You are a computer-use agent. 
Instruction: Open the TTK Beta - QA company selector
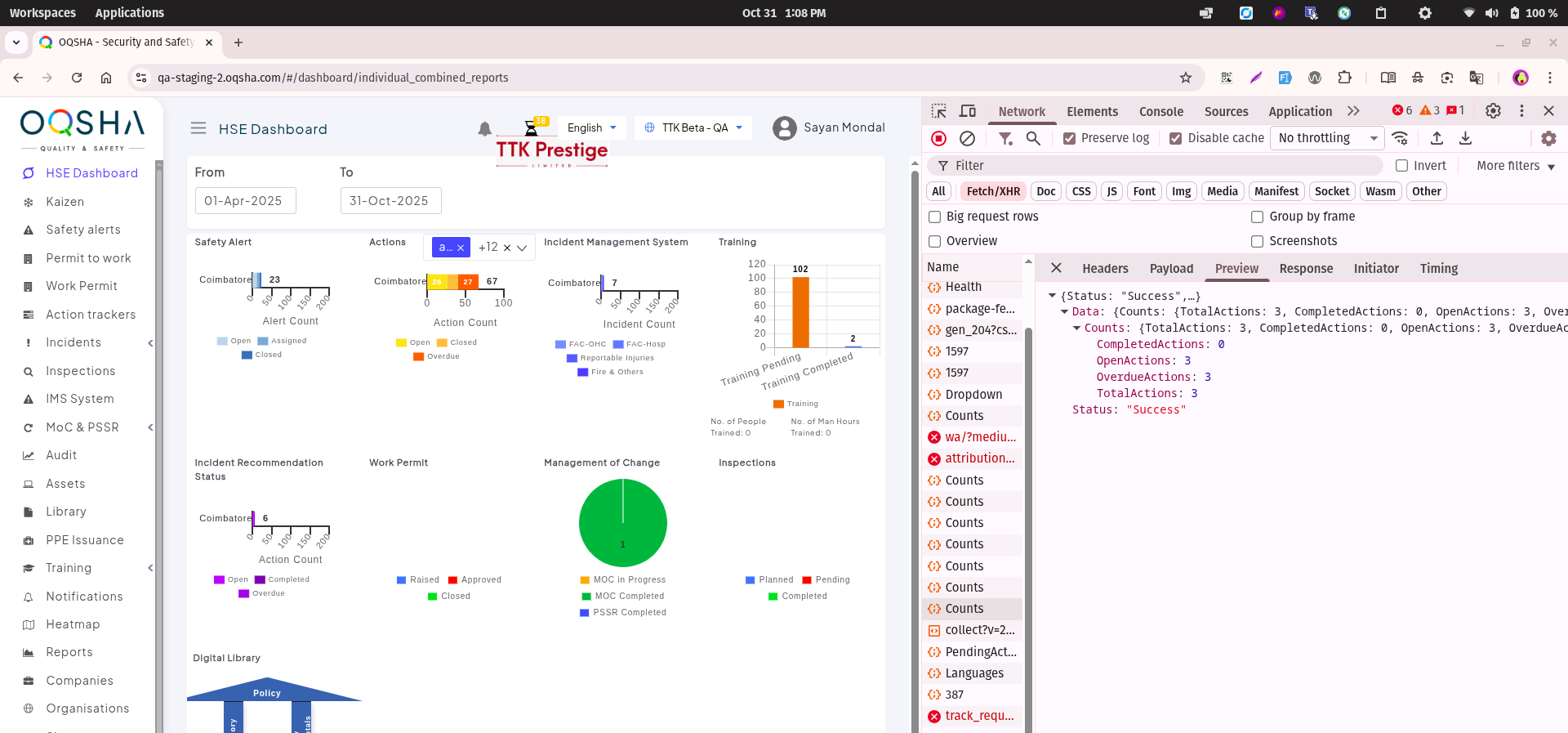(x=693, y=127)
